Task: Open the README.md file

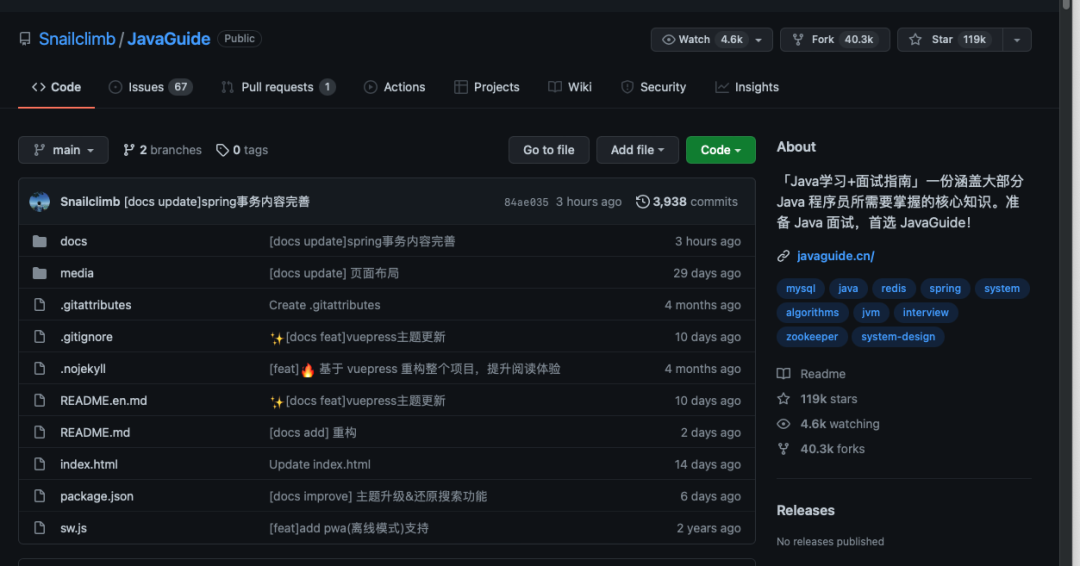Action: [95, 432]
